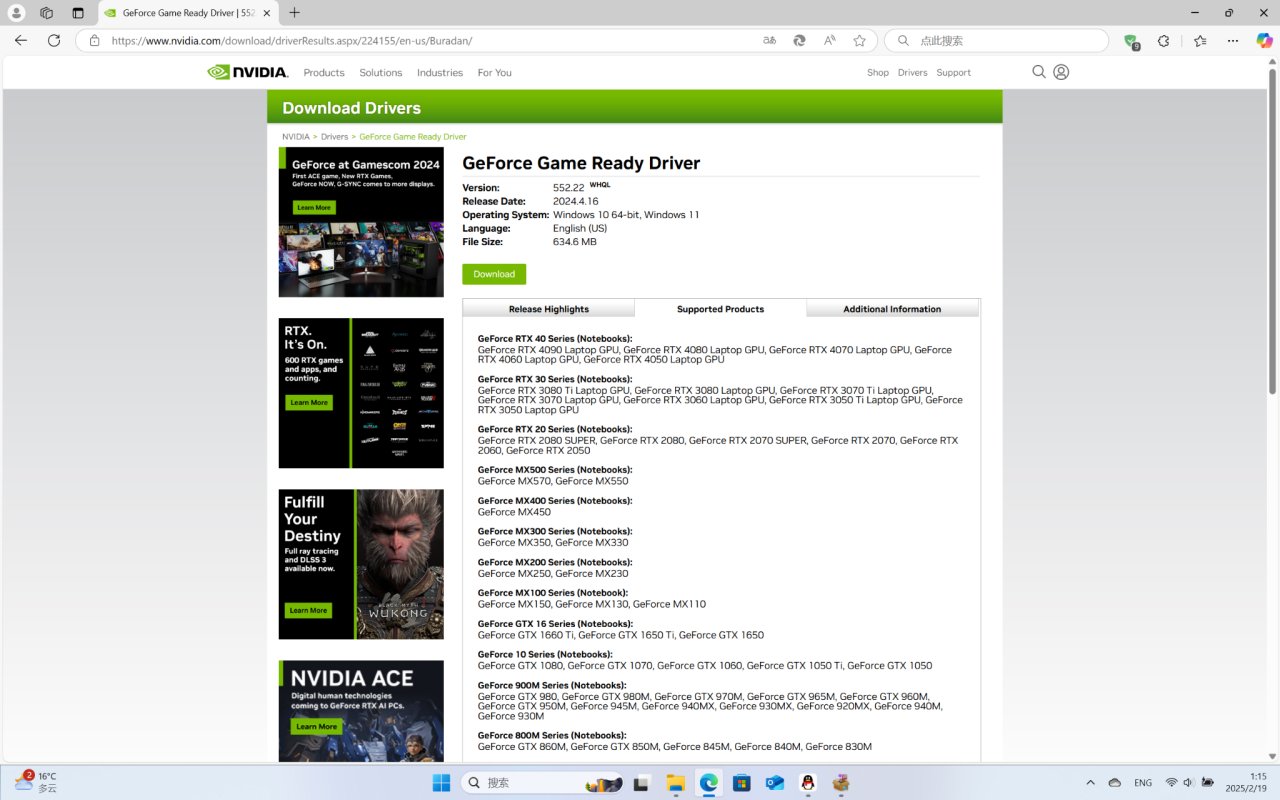This screenshot has width=1280, height=800.
Task: Click the "GeForce GTX 16 Series (Notebooks):" heading
Action: point(555,624)
